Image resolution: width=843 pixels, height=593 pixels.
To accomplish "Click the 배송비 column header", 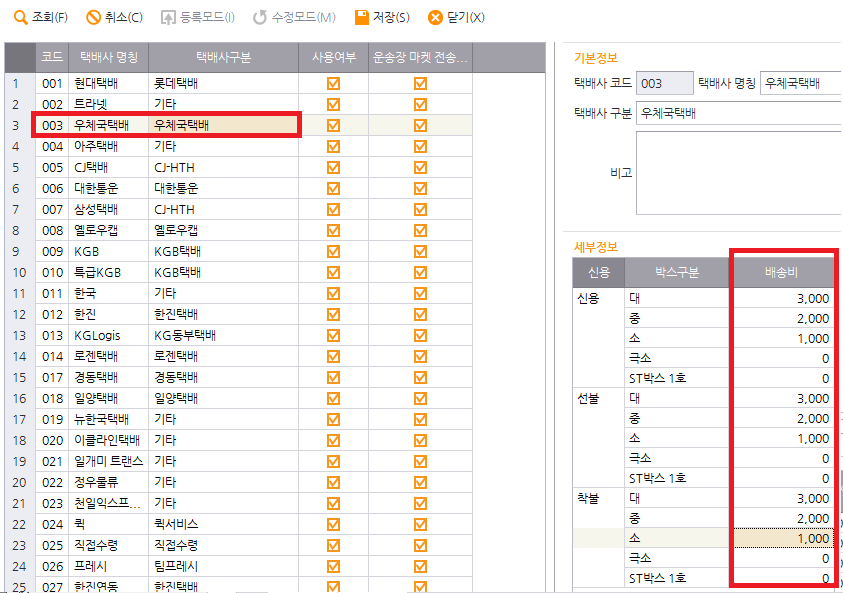I will click(783, 272).
